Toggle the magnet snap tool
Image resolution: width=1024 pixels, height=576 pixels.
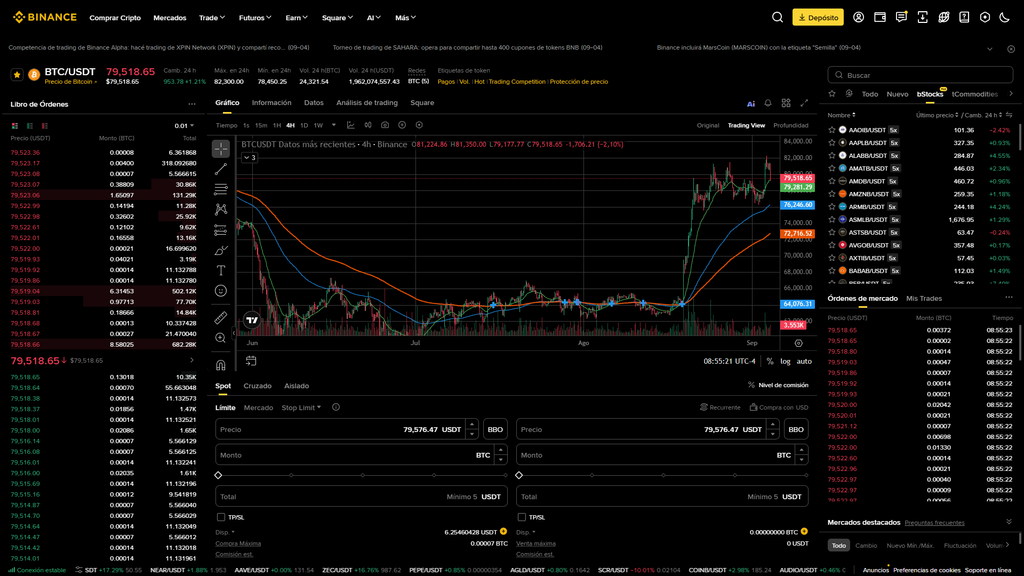pyautogui.click(x=221, y=365)
